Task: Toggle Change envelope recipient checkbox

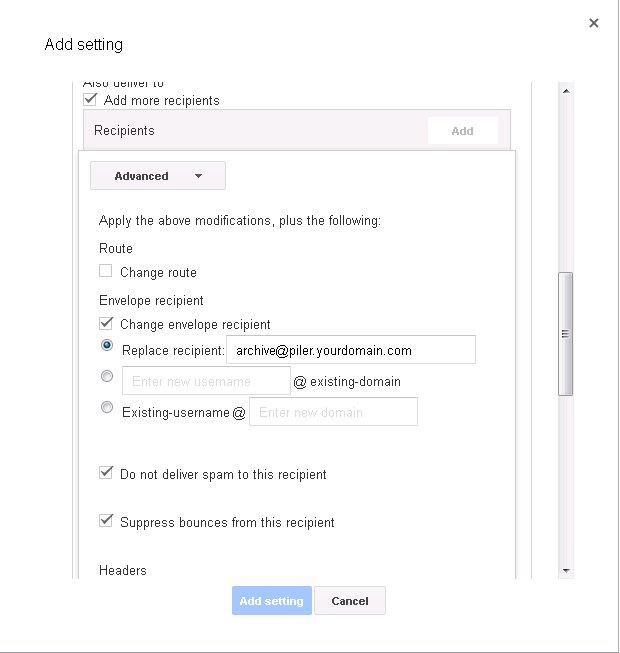Action: (x=106, y=323)
